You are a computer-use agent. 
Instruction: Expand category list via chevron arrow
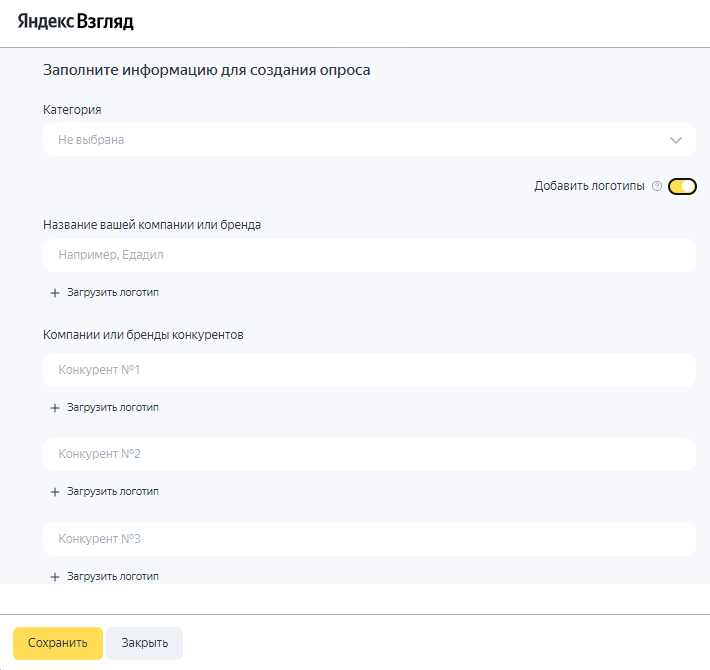[x=676, y=140]
